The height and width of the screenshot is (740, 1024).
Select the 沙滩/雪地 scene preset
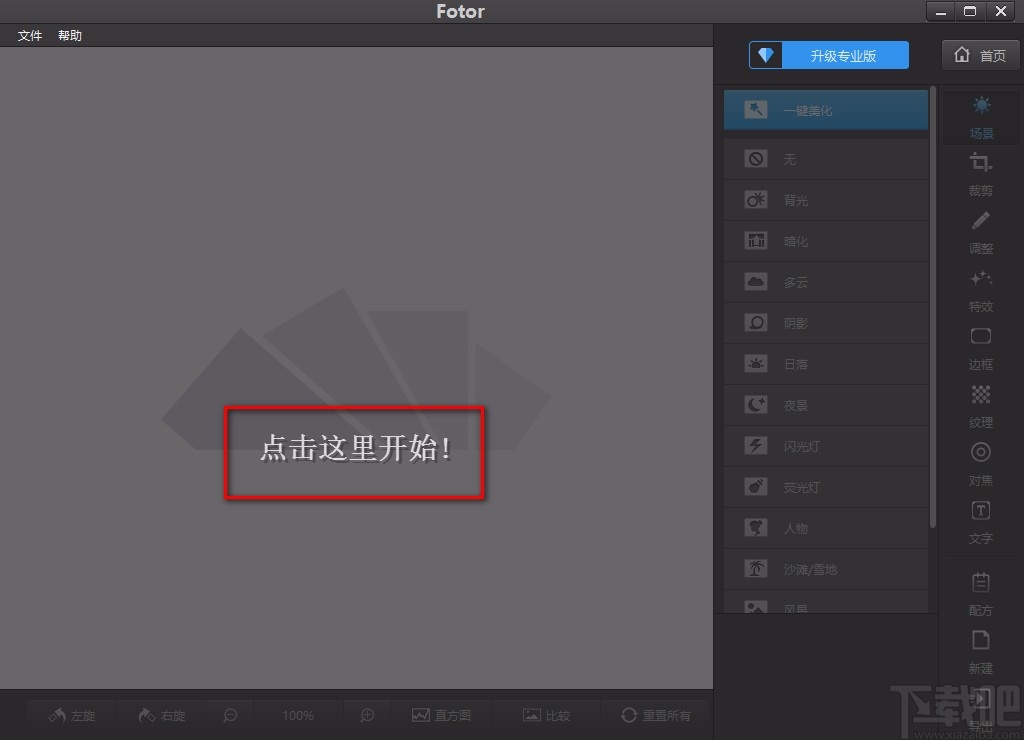click(826, 568)
